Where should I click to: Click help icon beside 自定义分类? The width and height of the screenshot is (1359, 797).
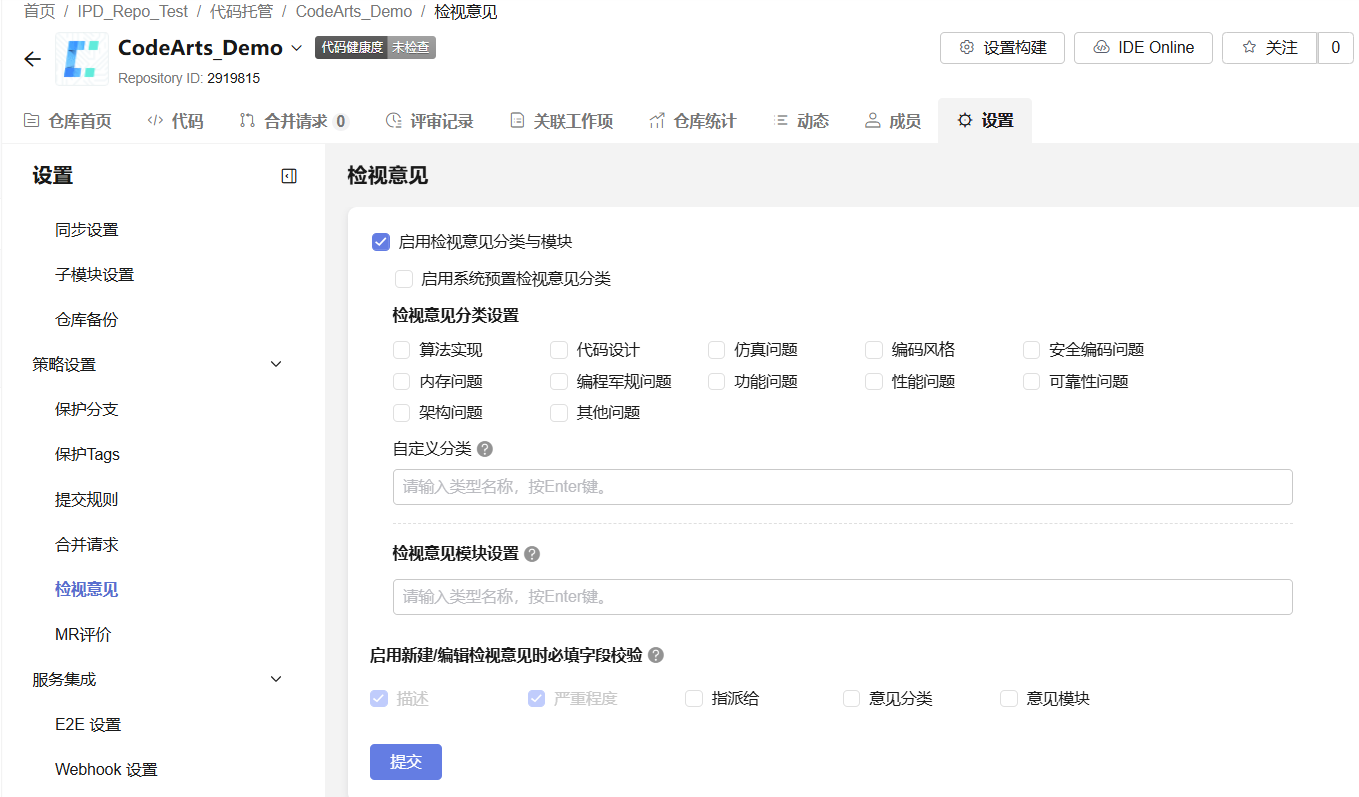tap(485, 449)
